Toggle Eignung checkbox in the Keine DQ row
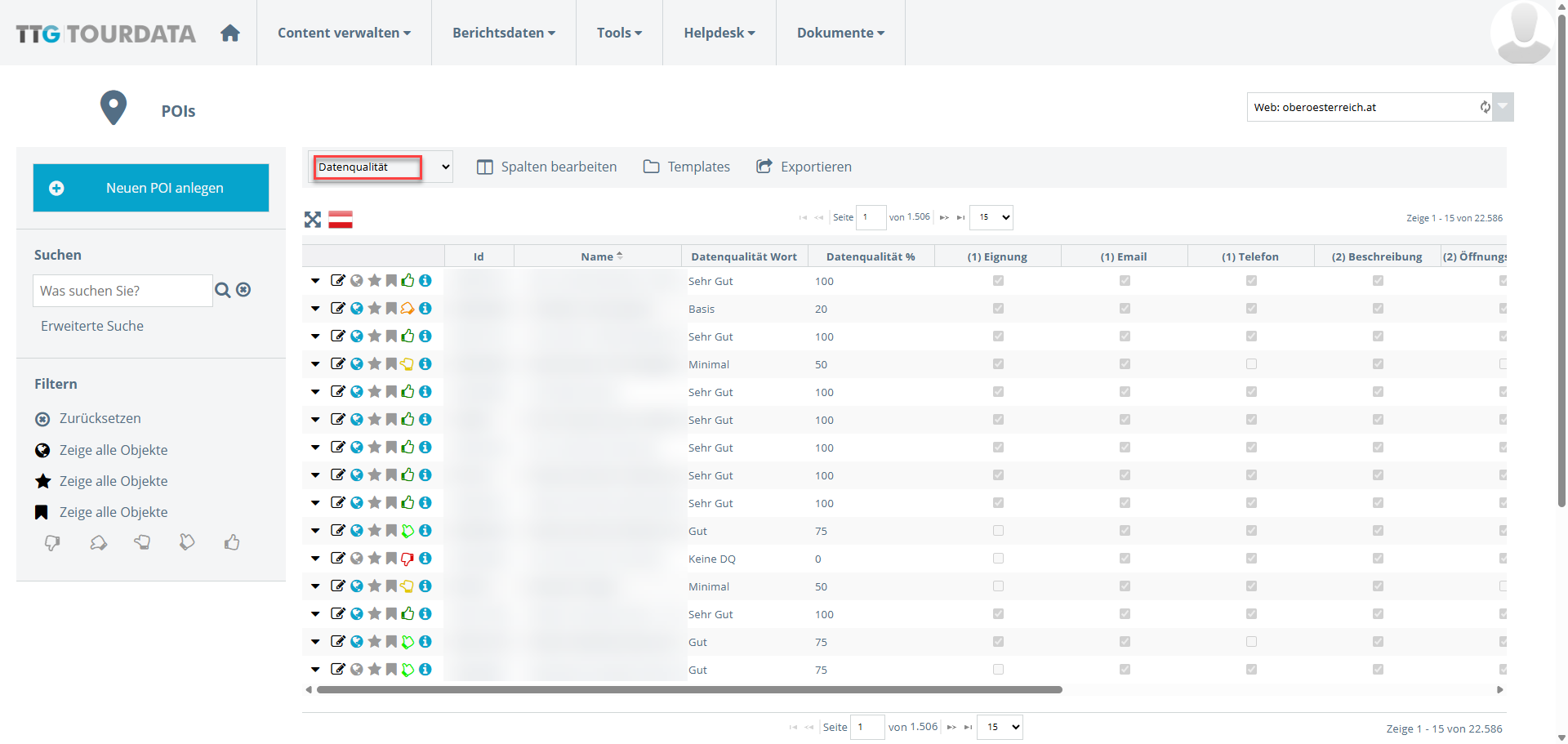The height and width of the screenshot is (744, 1568). point(998,559)
